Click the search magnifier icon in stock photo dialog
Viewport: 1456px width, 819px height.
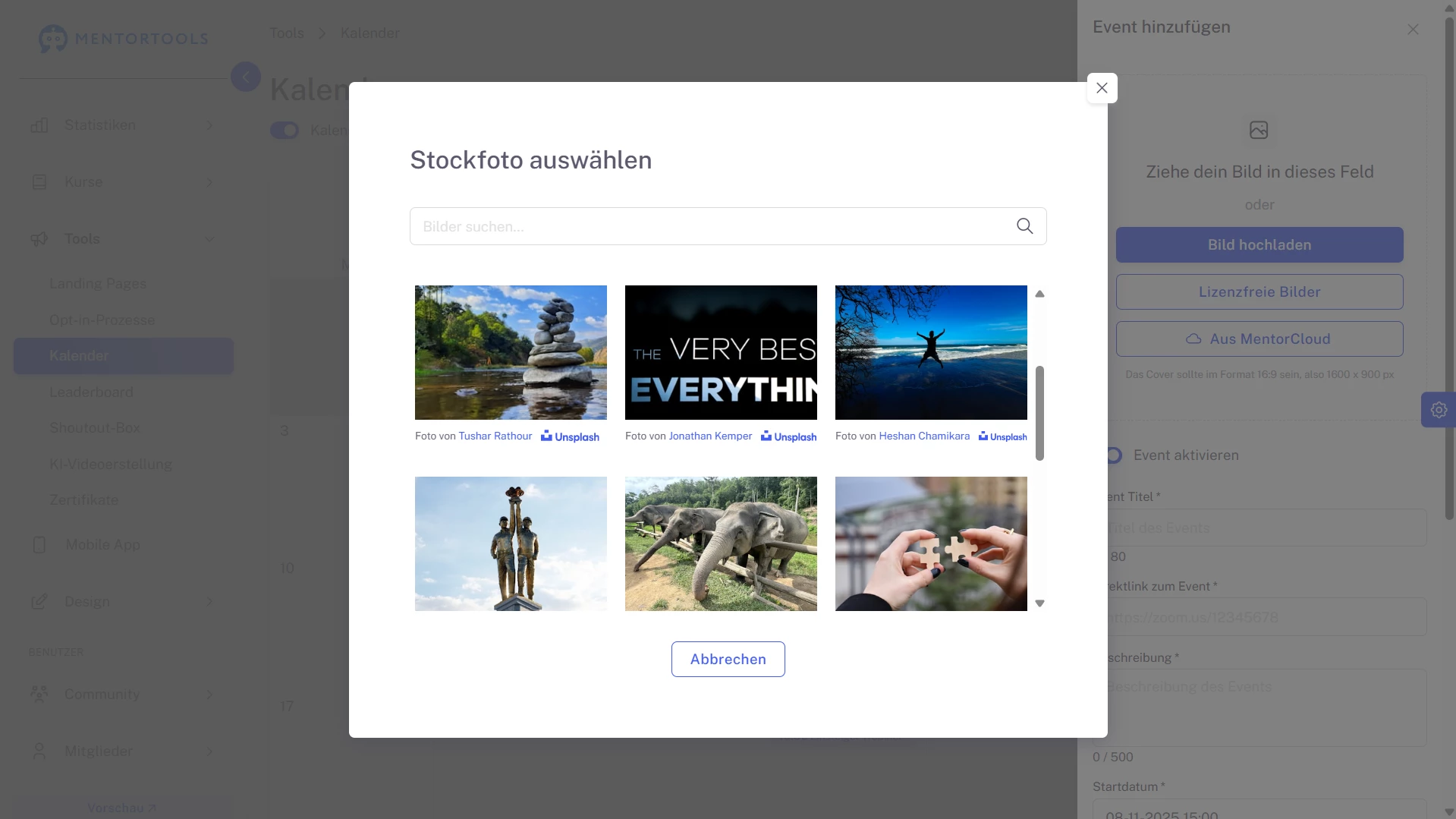pyautogui.click(x=1024, y=226)
